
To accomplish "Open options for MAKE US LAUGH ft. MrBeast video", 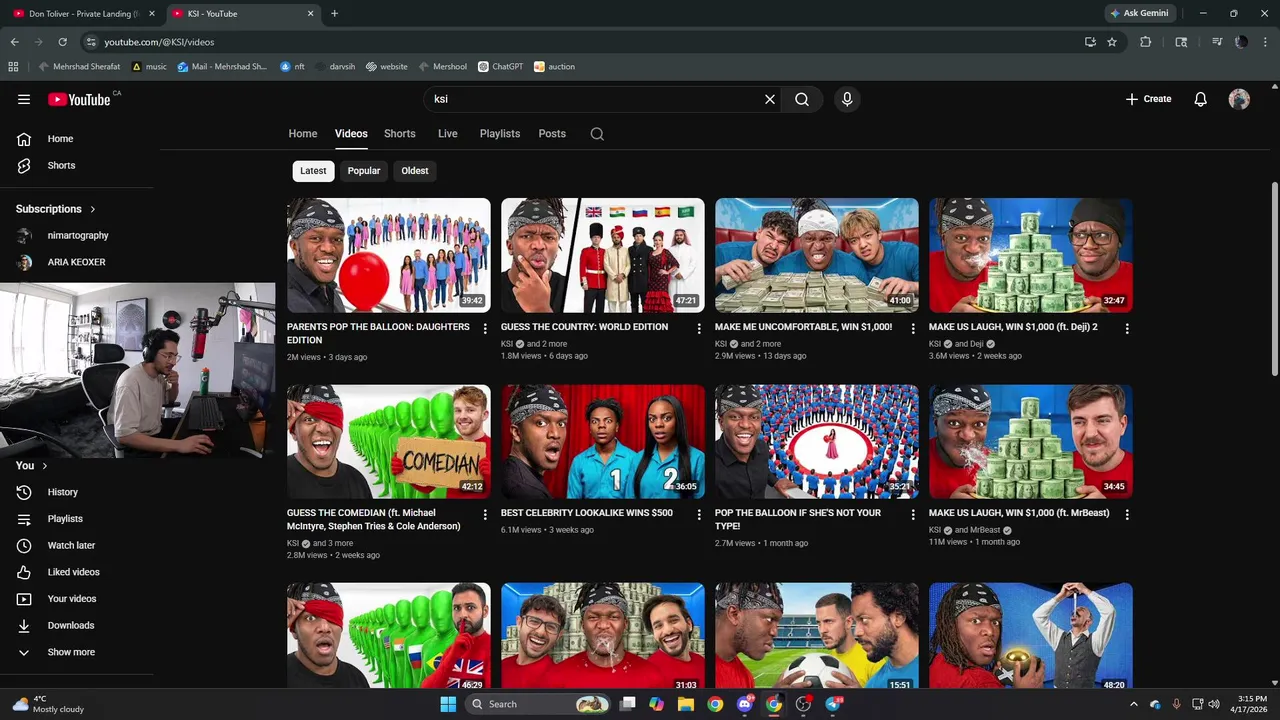I will click(1127, 515).
